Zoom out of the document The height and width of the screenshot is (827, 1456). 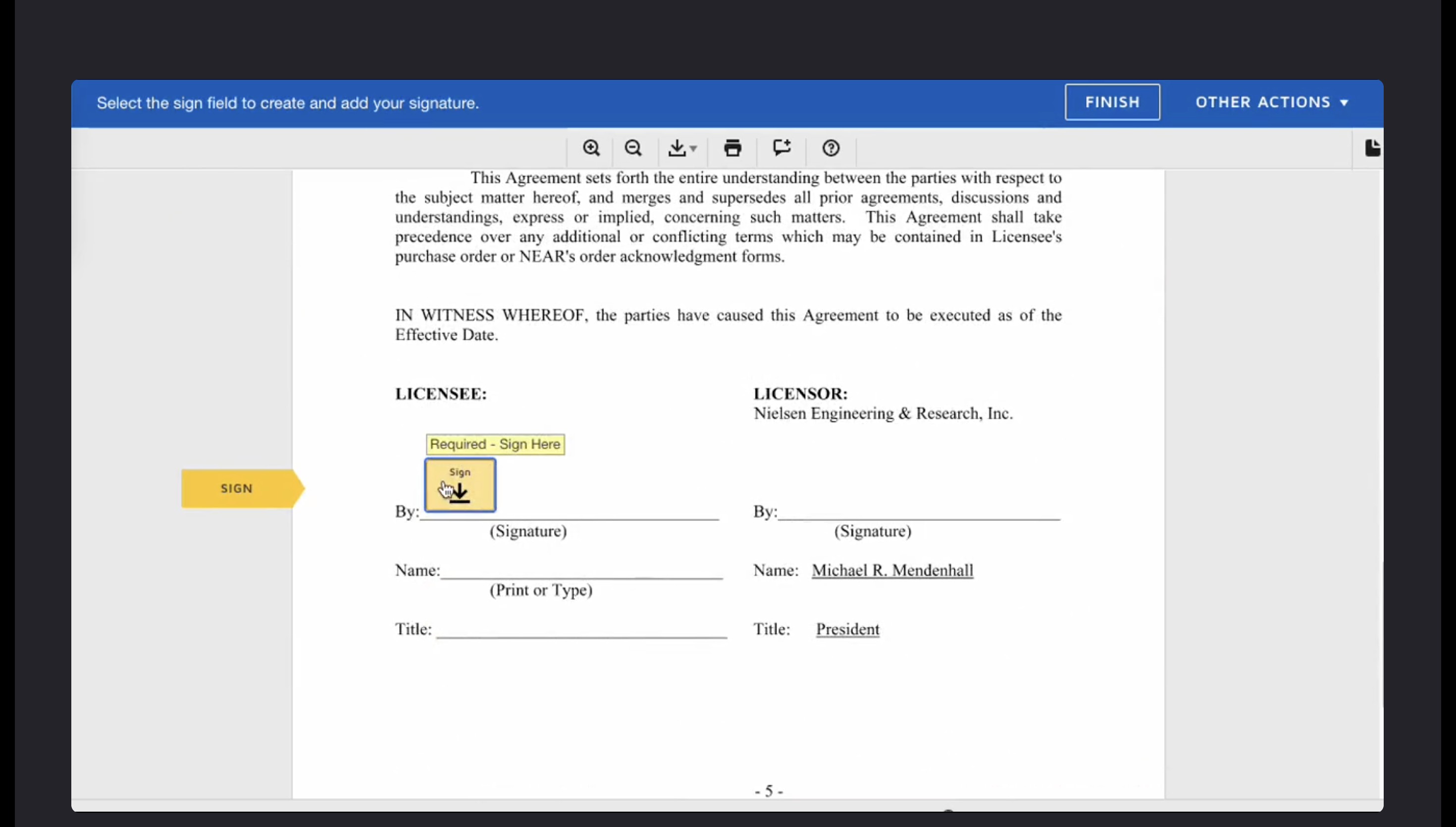click(632, 148)
